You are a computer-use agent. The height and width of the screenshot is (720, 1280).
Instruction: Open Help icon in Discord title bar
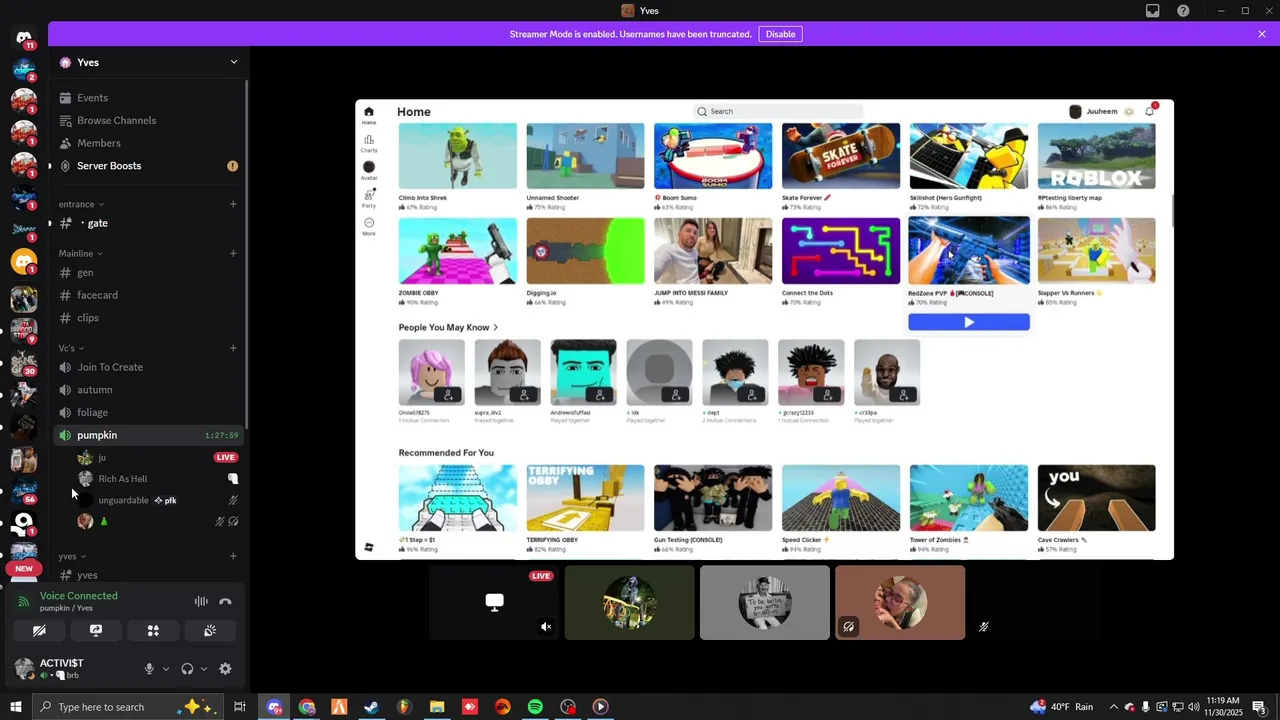(x=1183, y=11)
